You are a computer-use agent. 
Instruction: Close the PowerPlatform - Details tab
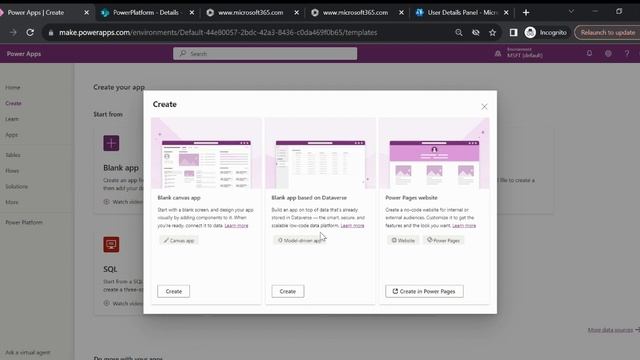(192, 13)
